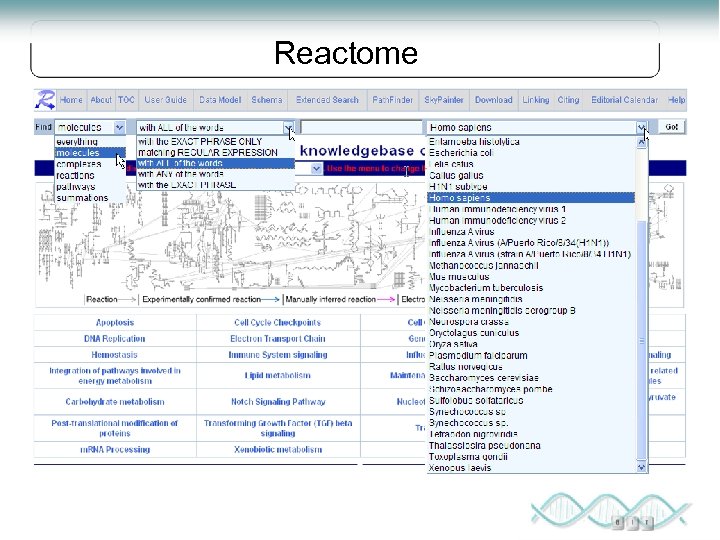Select 'molecules' in Find list
Viewport: 720px width, 540px height.
click(x=90, y=152)
